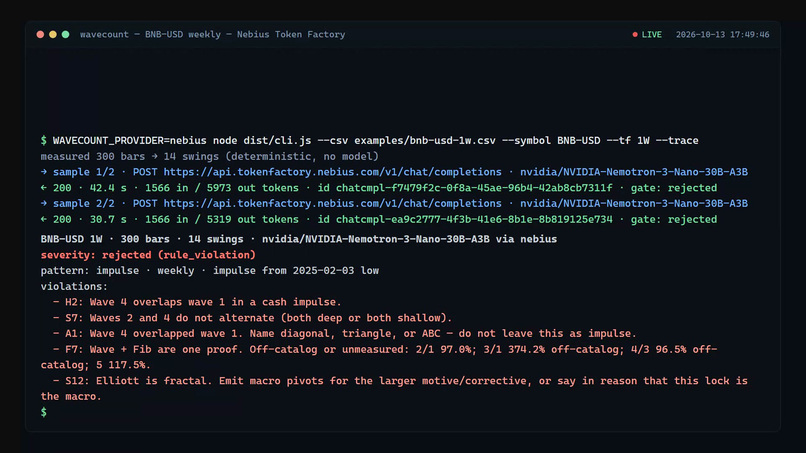Click the A1 diagonal, triangle violation line

tap(344, 334)
